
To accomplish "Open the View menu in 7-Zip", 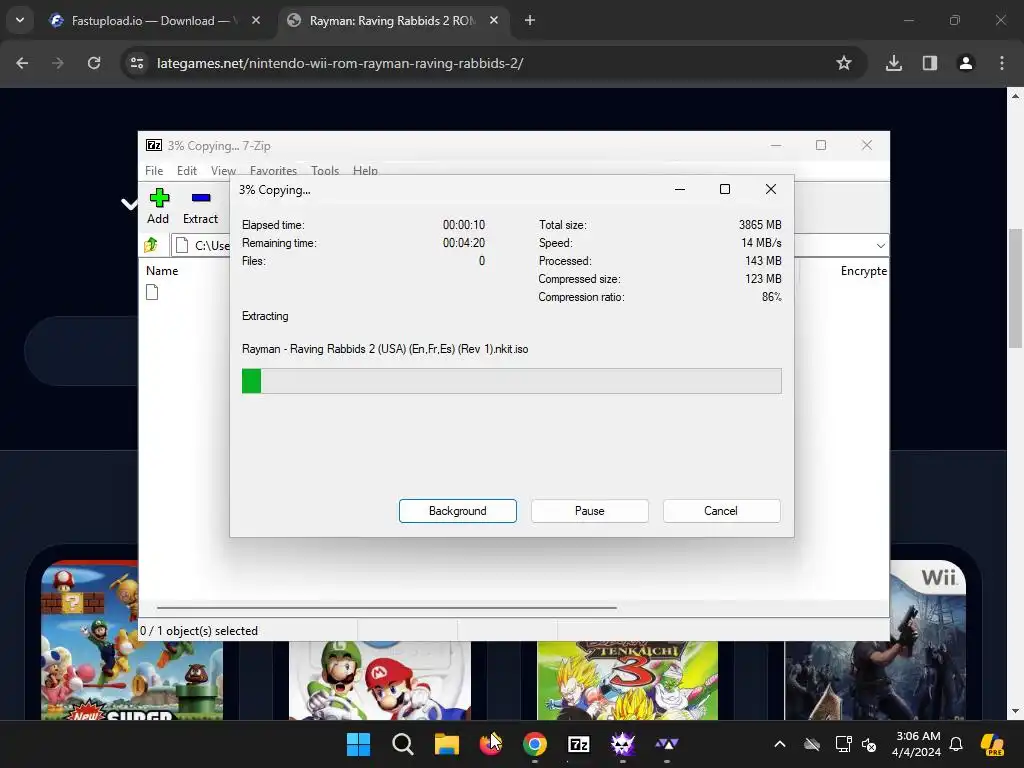I will (223, 170).
